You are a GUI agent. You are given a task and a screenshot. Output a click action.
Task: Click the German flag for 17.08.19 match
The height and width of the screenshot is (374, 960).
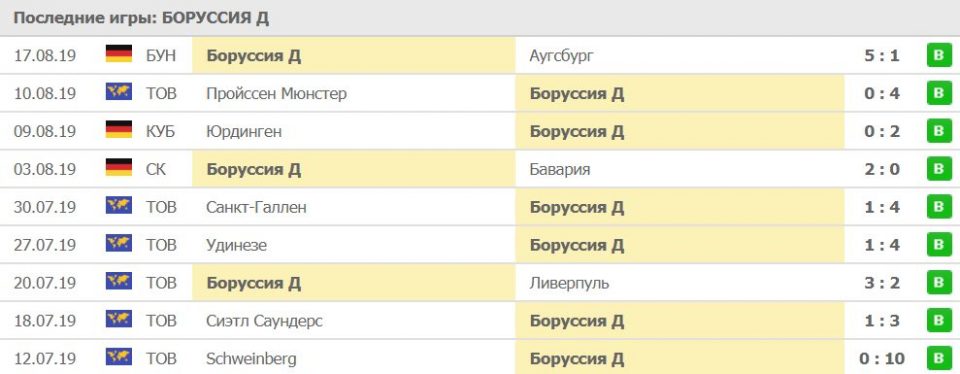119,54
